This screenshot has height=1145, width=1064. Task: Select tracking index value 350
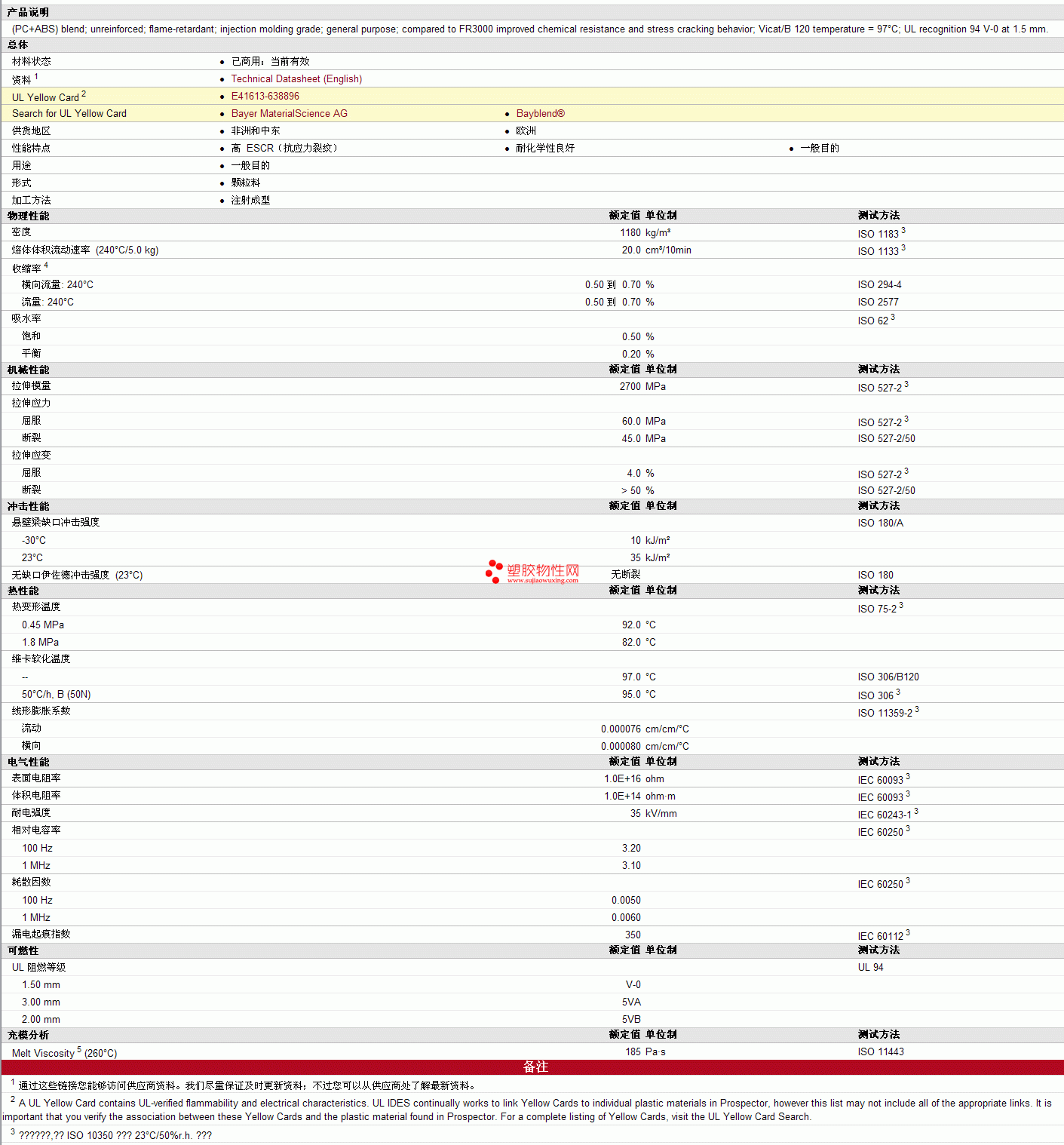click(633, 935)
